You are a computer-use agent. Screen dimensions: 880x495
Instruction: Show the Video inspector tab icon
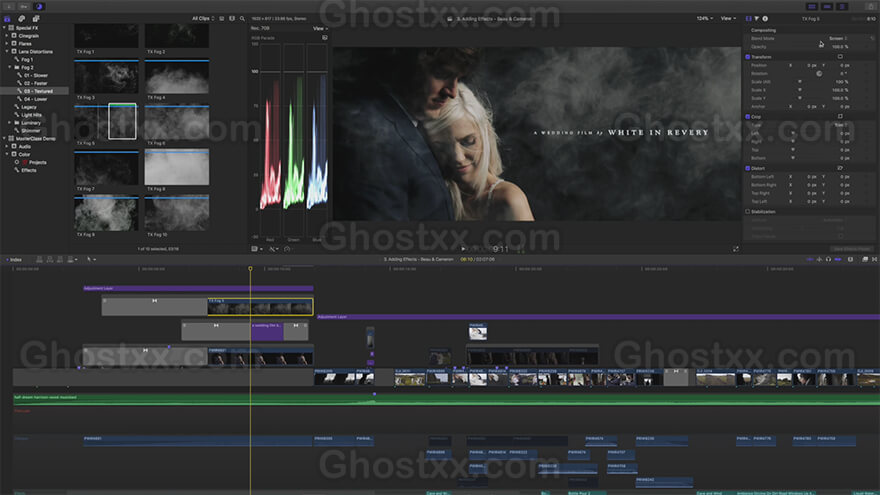point(749,19)
